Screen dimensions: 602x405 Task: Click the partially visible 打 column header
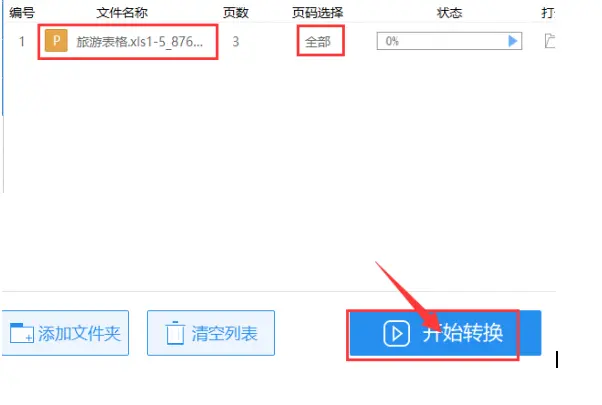(548, 13)
